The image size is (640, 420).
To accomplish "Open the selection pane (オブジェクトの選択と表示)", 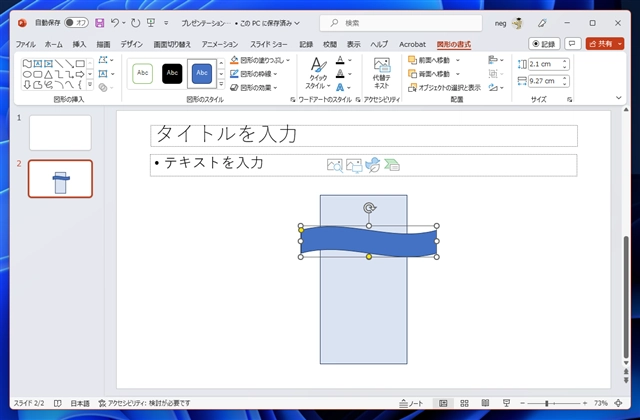I will point(444,87).
